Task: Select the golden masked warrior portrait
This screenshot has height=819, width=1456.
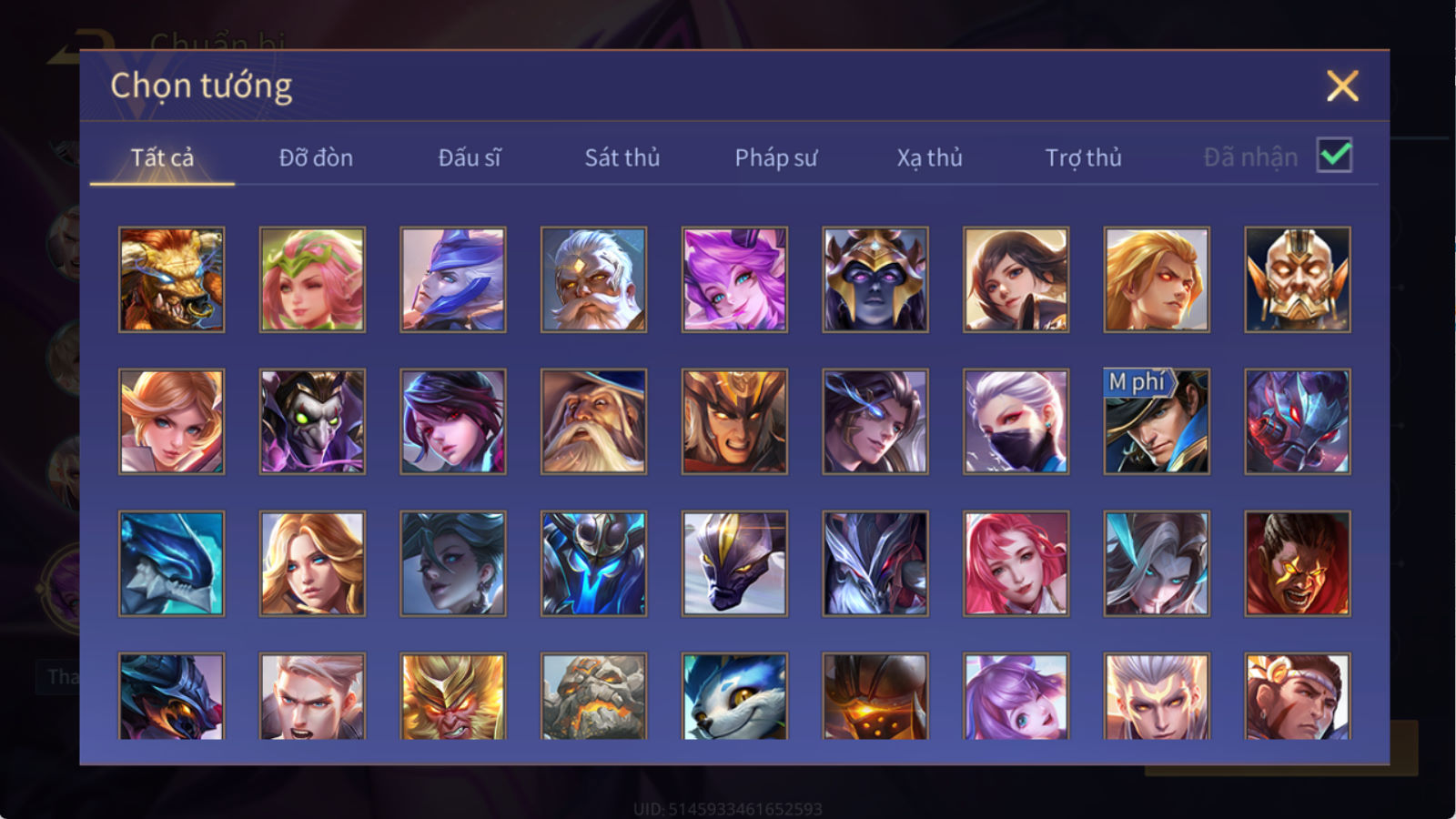Action: click(1298, 279)
